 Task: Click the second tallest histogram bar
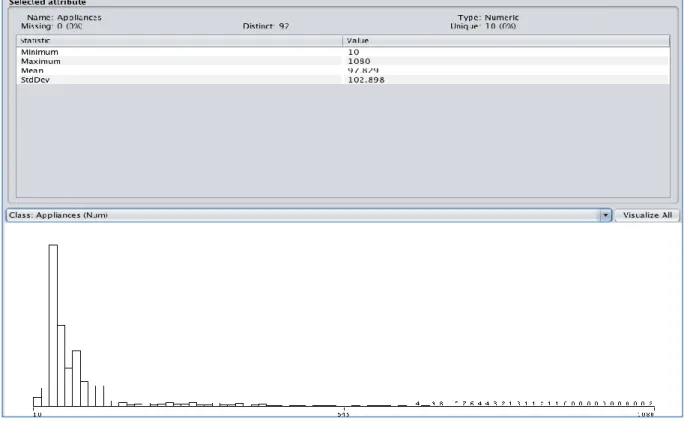point(61,366)
